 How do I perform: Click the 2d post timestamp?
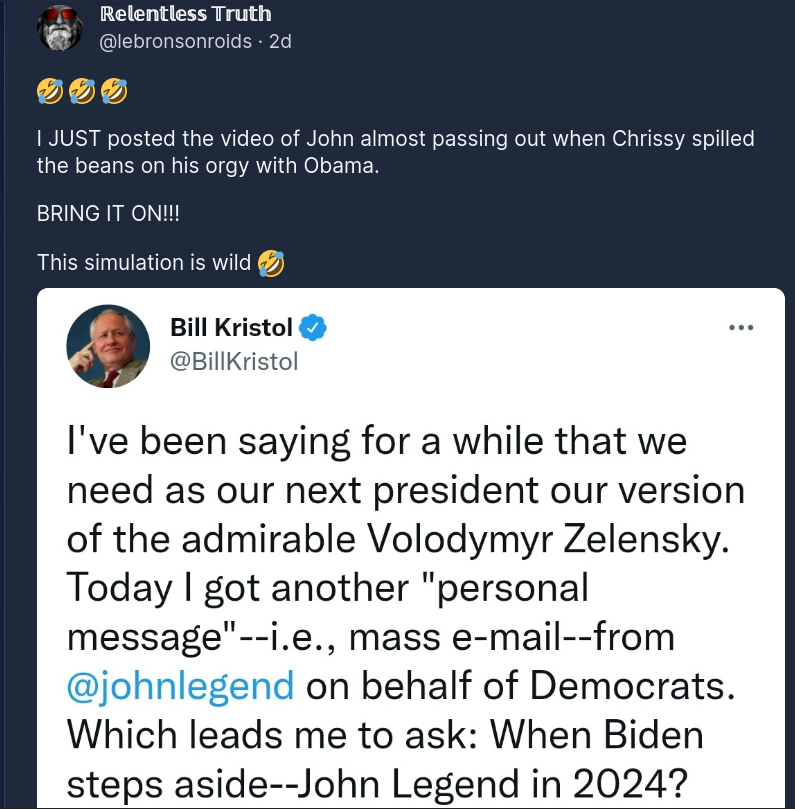(x=279, y=42)
